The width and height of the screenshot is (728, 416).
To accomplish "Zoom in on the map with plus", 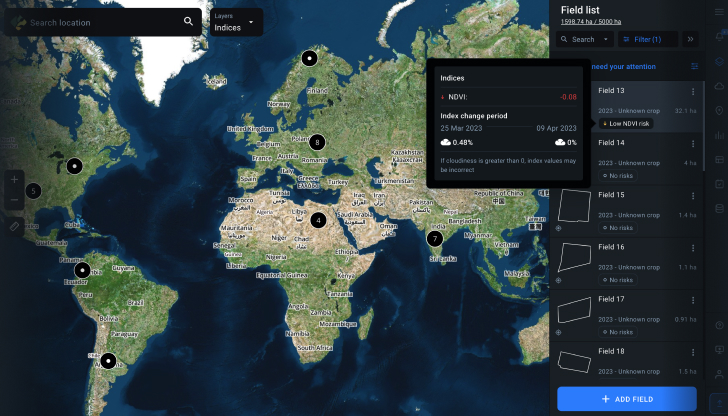I will coord(14,180).
